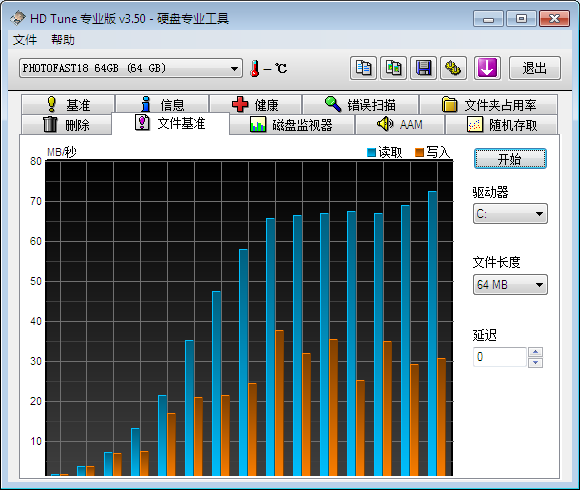Image resolution: width=580 pixels, height=490 pixels.
Task: Click the copy text to clipboard icon
Action: pyautogui.click(x=363, y=68)
